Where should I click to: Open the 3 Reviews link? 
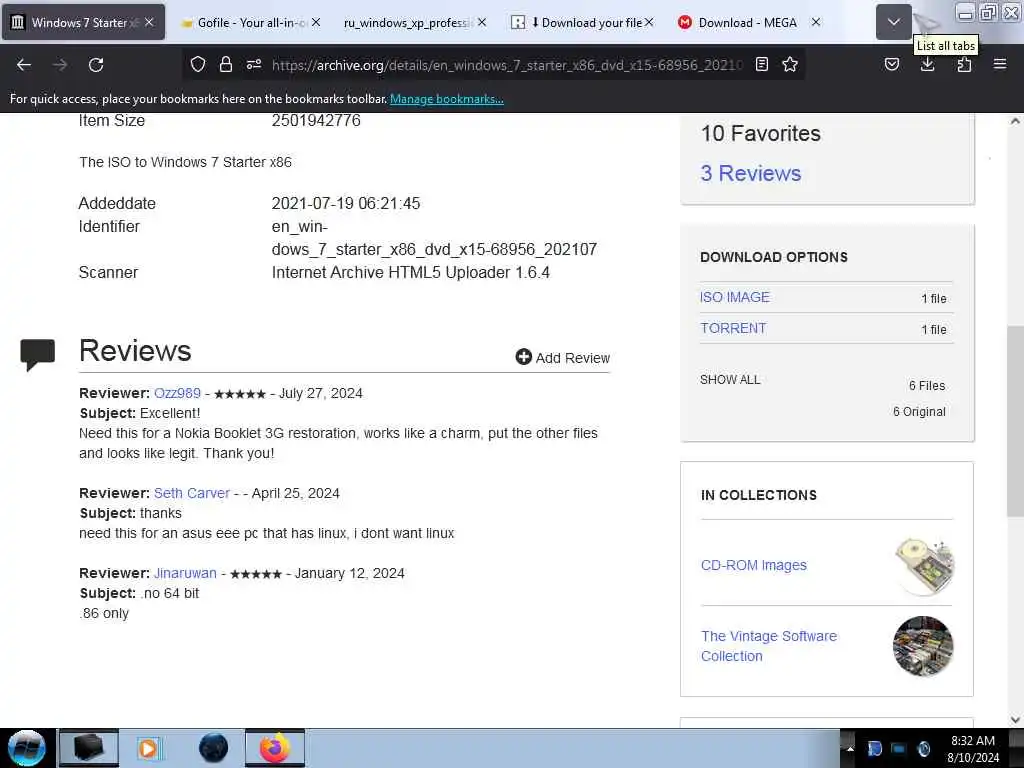coord(750,173)
